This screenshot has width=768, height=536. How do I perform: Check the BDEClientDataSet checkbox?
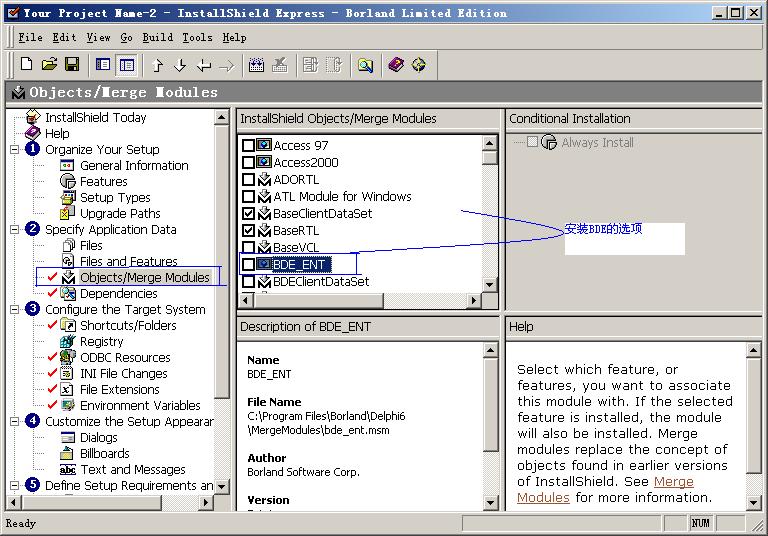[x=248, y=282]
